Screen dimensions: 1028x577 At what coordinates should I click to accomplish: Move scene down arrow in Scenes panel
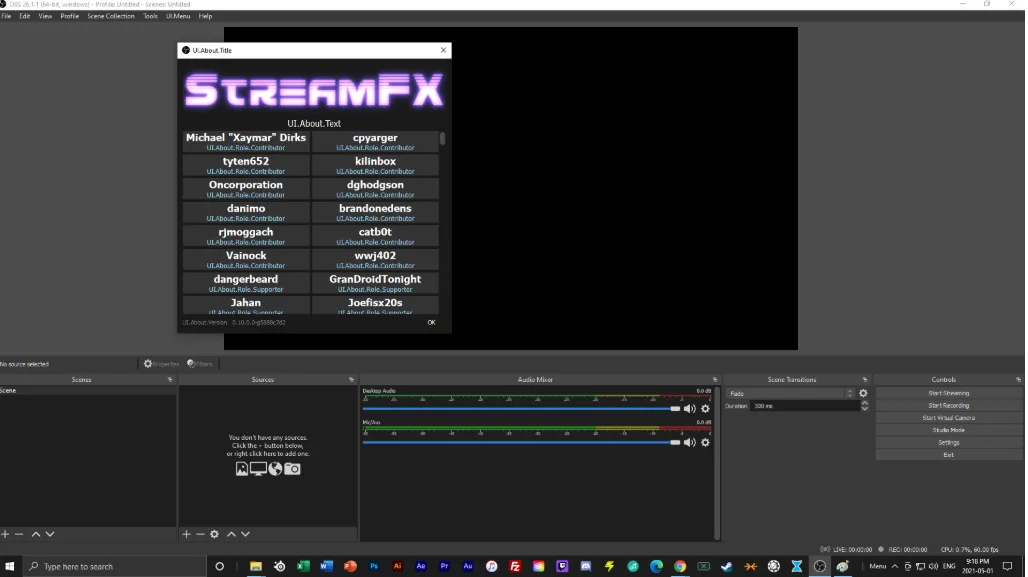coord(50,534)
